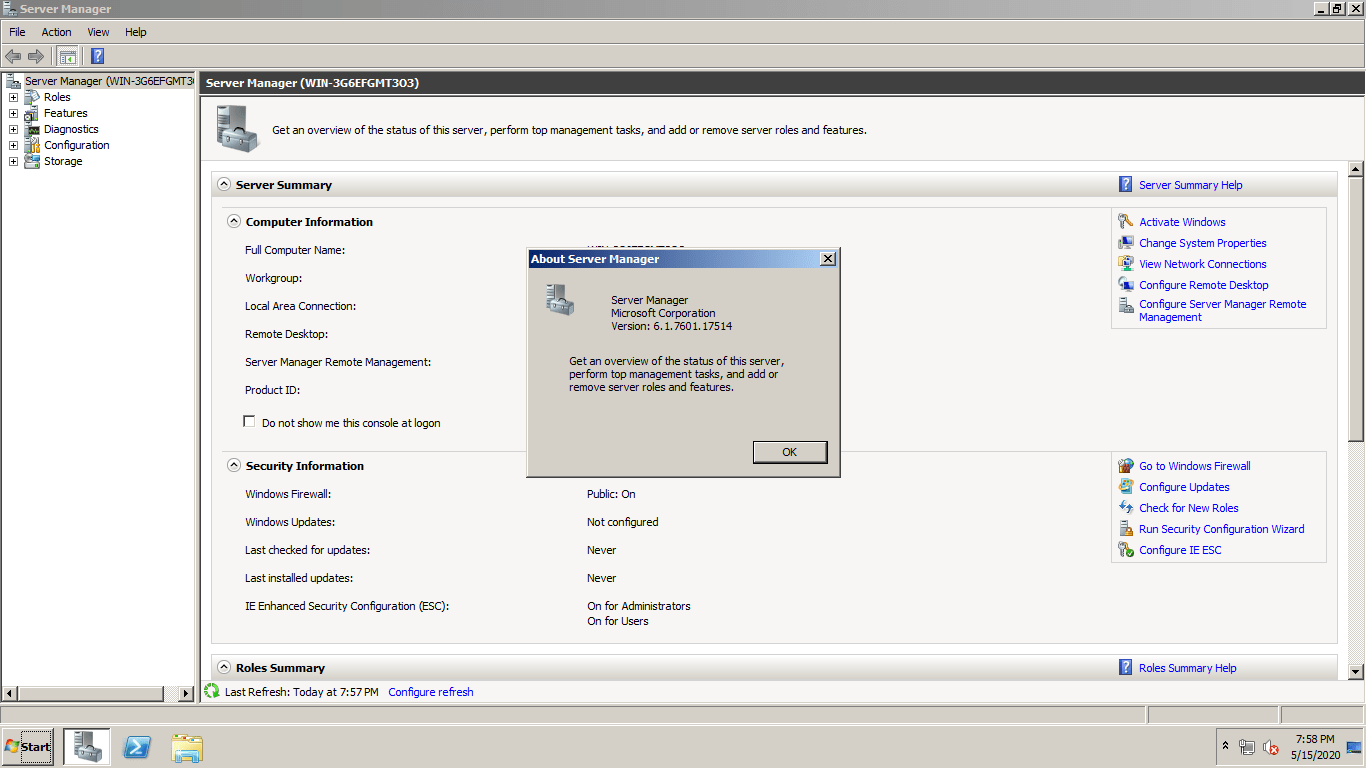
Task: Select the Storage node icon in tree
Action: 32,161
